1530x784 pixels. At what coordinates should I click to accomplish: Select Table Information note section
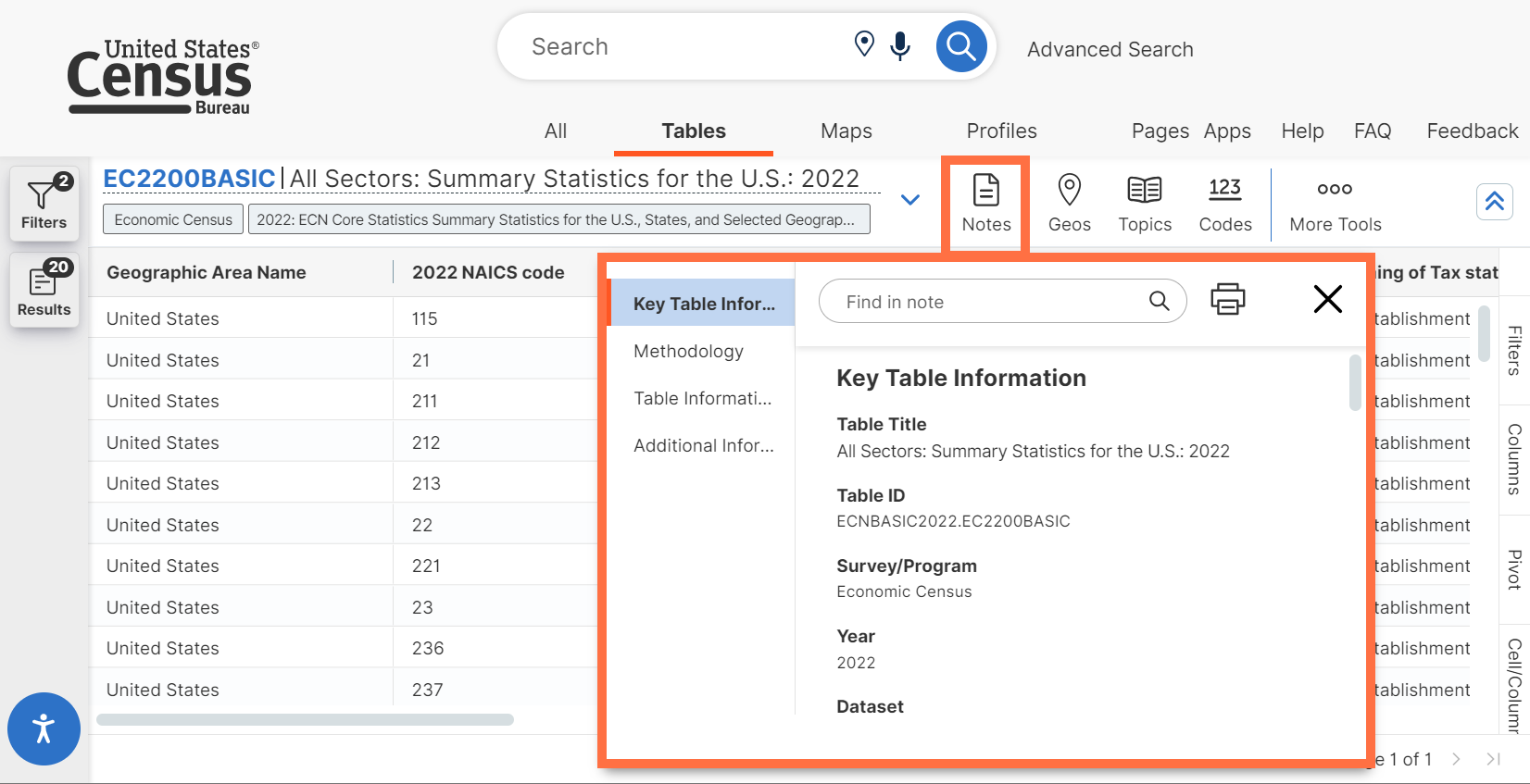pos(702,398)
